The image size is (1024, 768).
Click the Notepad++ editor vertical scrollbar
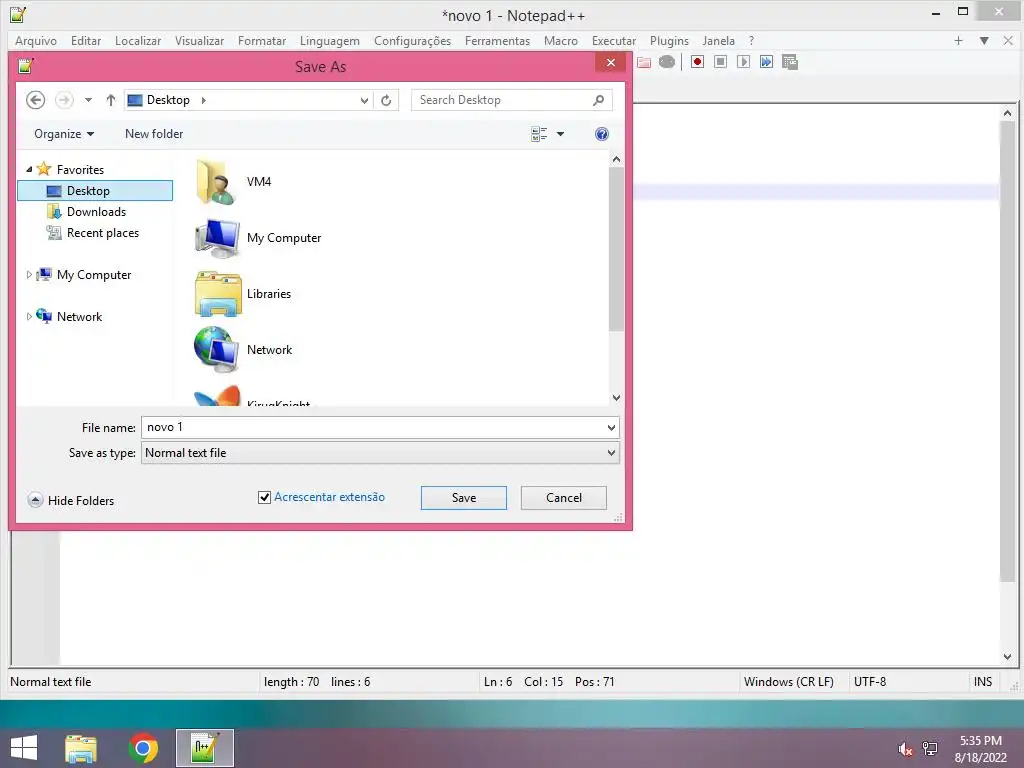point(1007,351)
